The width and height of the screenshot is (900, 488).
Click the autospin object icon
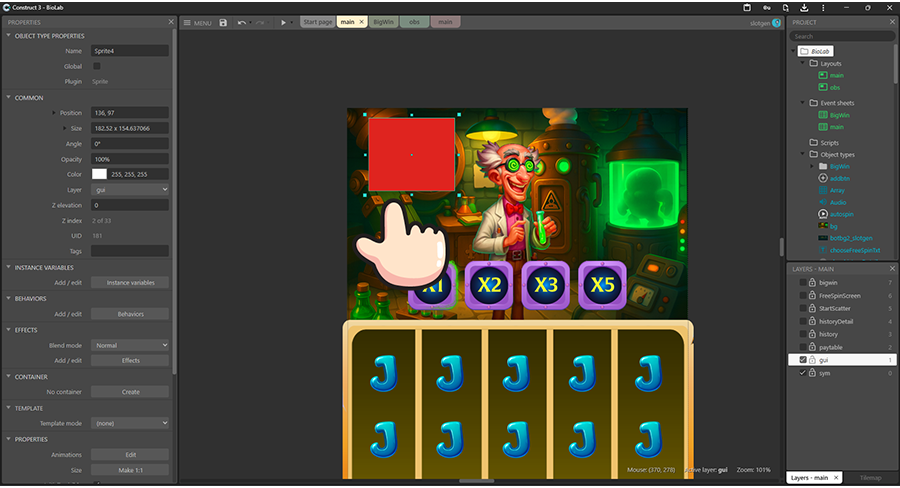(823, 213)
